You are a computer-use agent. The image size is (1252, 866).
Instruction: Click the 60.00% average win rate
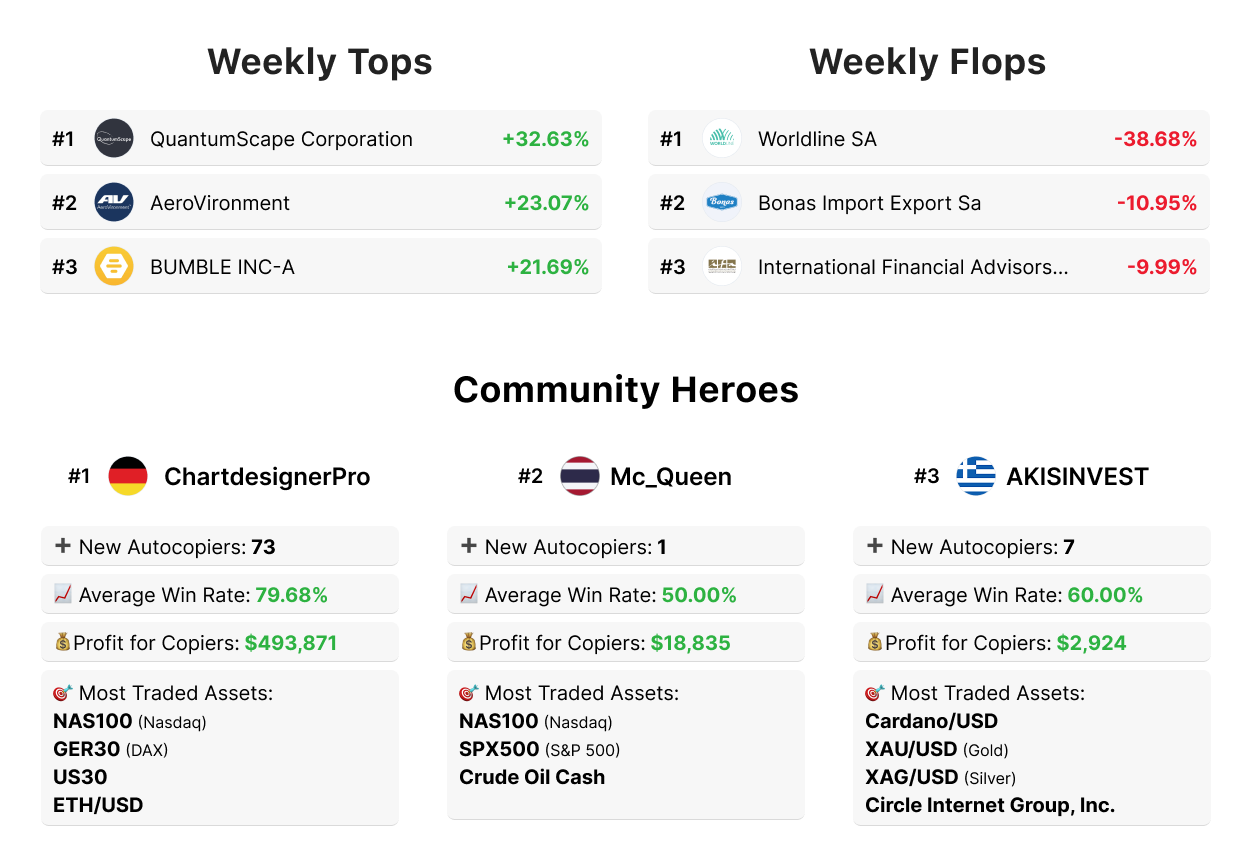pos(1105,595)
